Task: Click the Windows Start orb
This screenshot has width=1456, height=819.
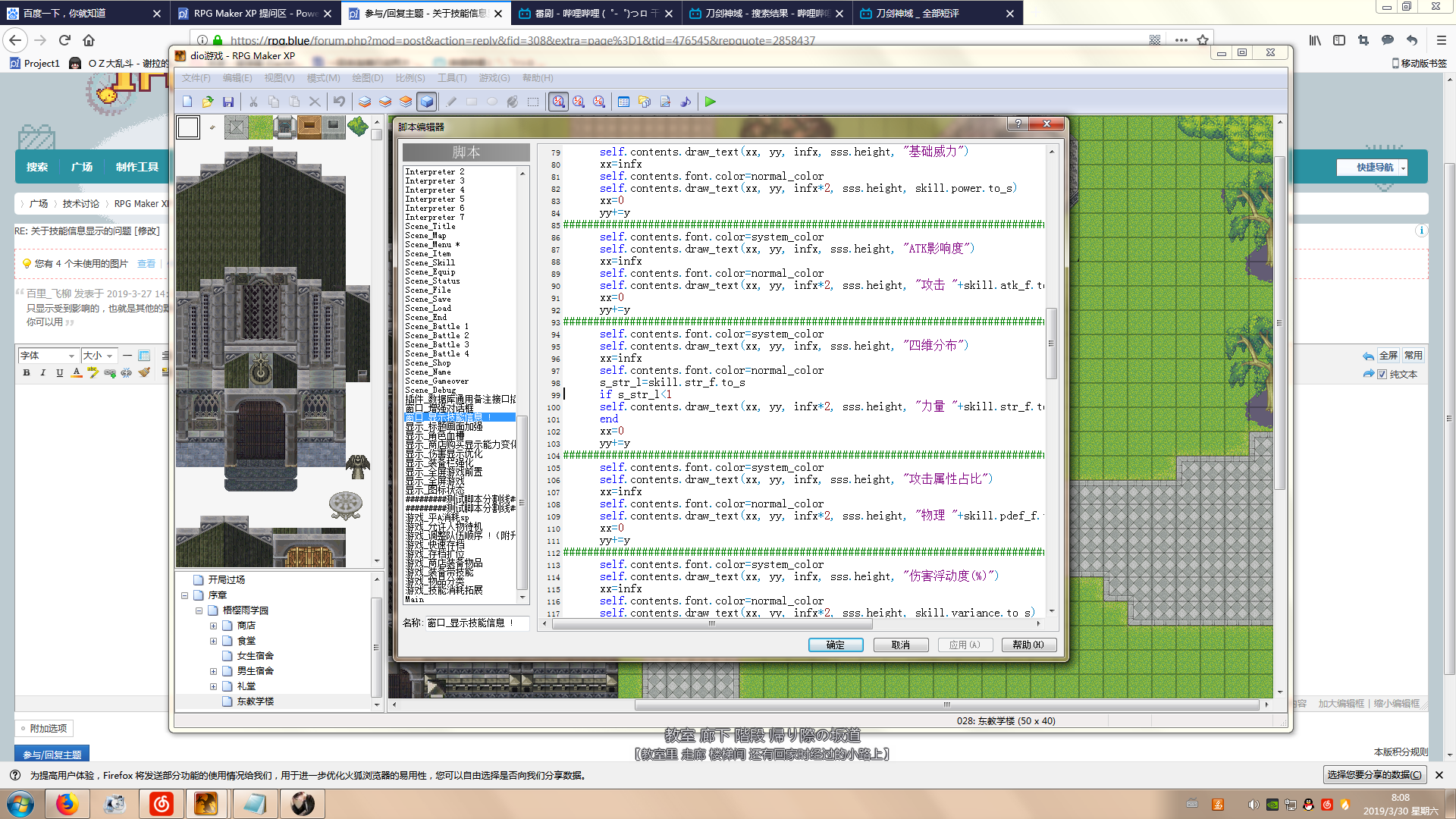Action: [x=20, y=803]
